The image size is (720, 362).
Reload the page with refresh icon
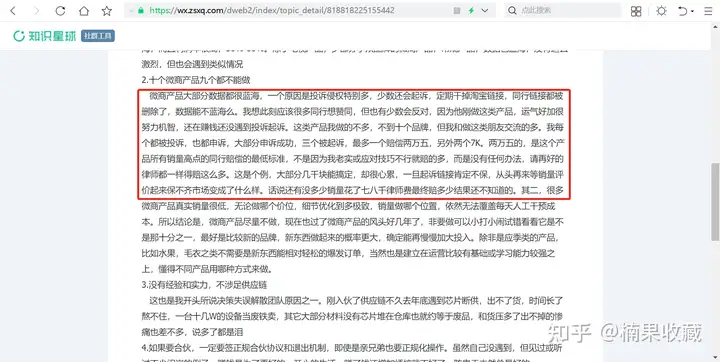coord(60,11)
